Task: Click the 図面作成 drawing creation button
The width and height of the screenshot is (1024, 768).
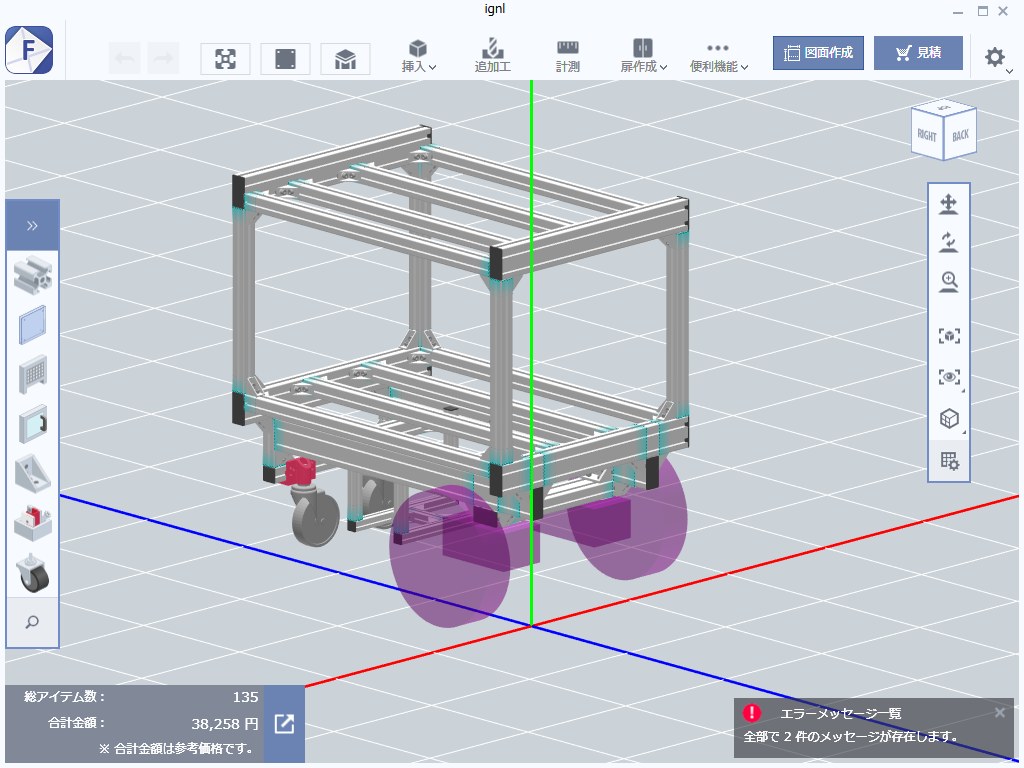Action: click(818, 53)
